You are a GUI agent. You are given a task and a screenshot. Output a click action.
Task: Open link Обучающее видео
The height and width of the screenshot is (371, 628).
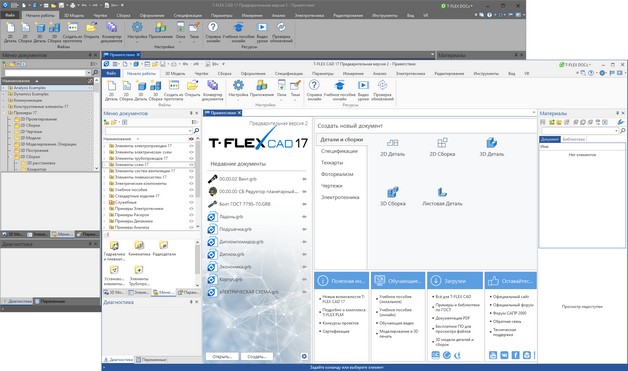click(397, 323)
